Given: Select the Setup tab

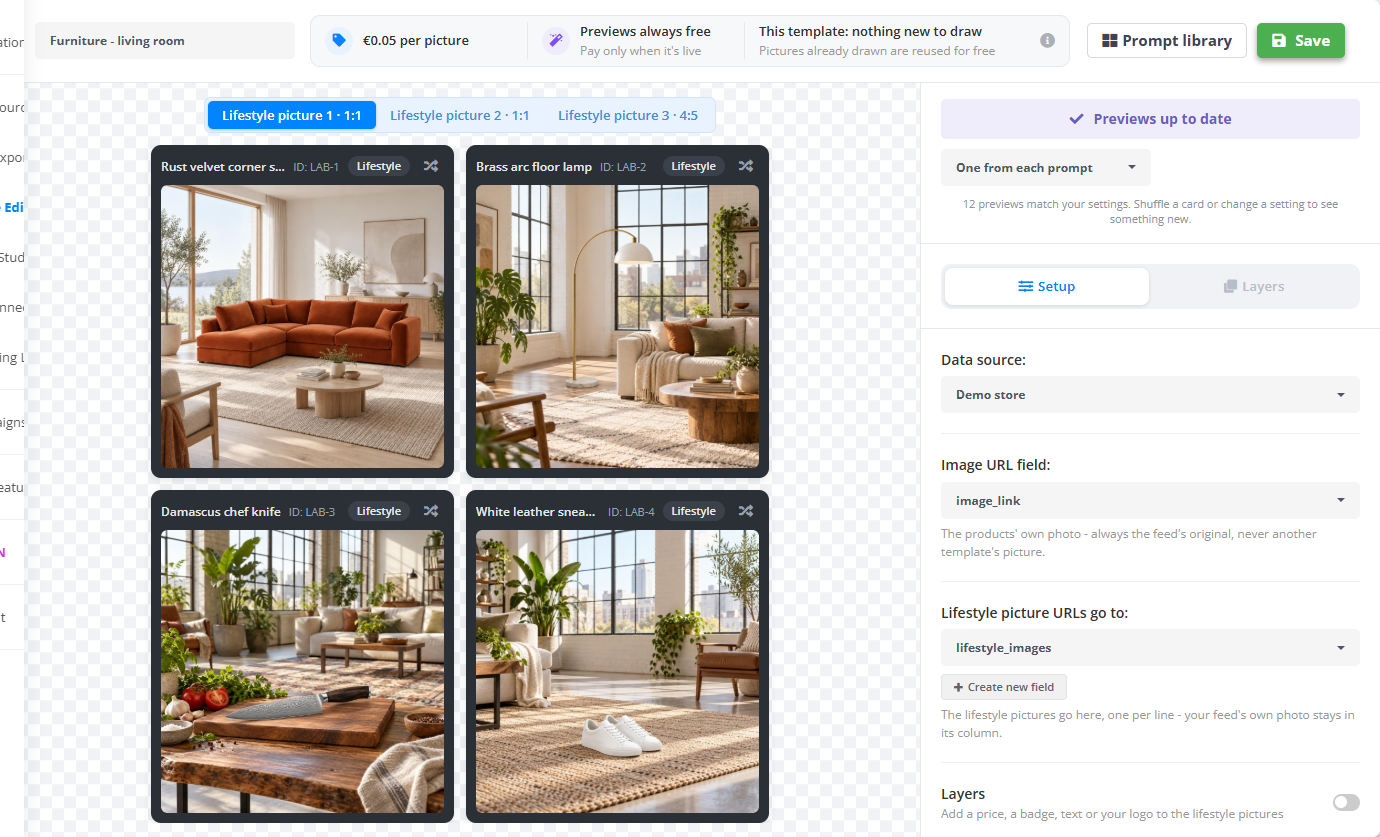Looking at the screenshot, I should click(1047, 287).
